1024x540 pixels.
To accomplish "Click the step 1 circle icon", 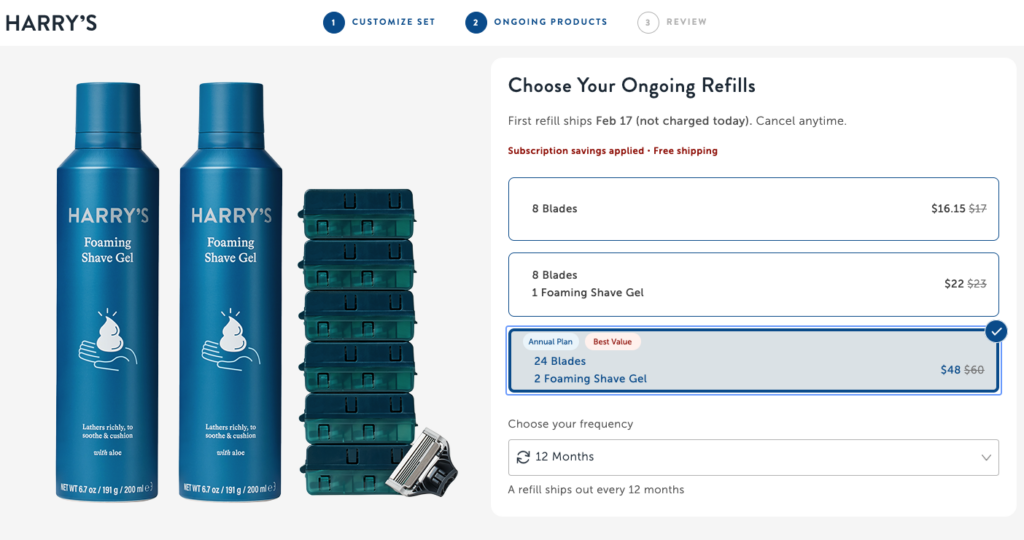I will pyautogui.click(x=334, y=22).
